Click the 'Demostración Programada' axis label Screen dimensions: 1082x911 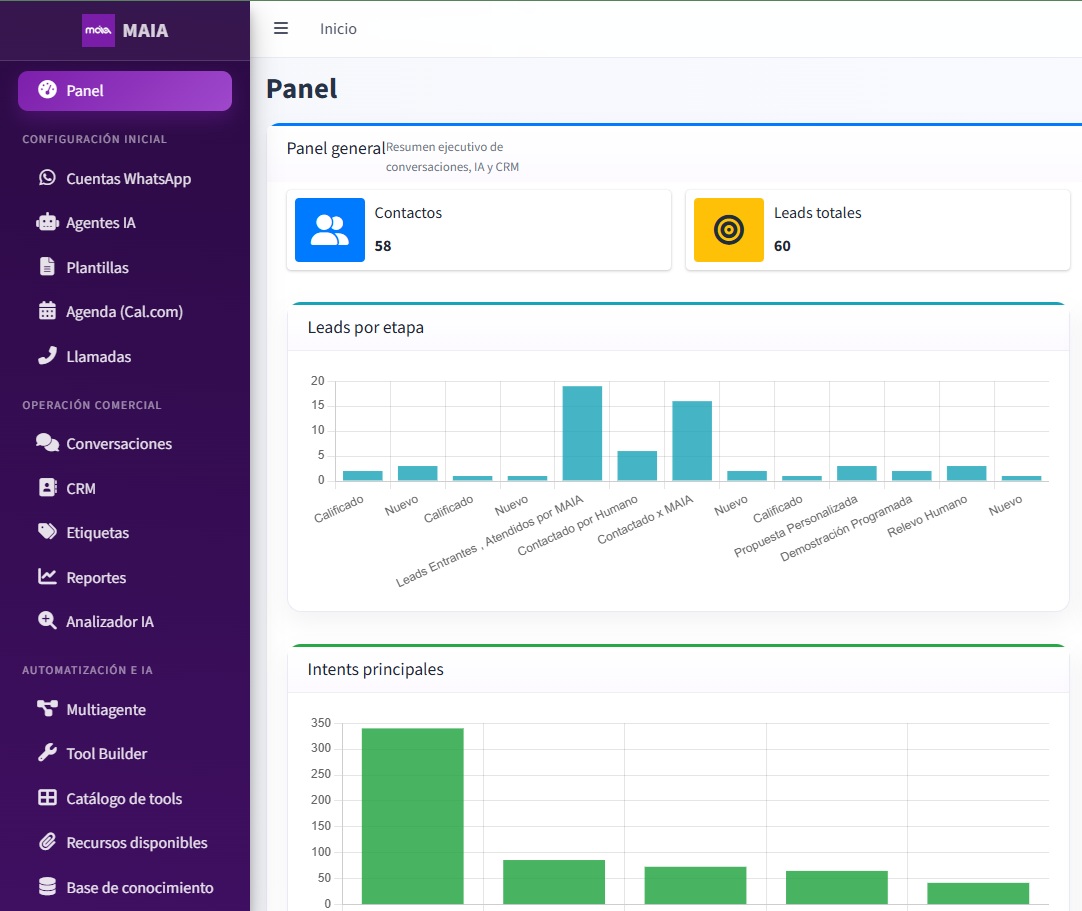(x=846, y=529)
